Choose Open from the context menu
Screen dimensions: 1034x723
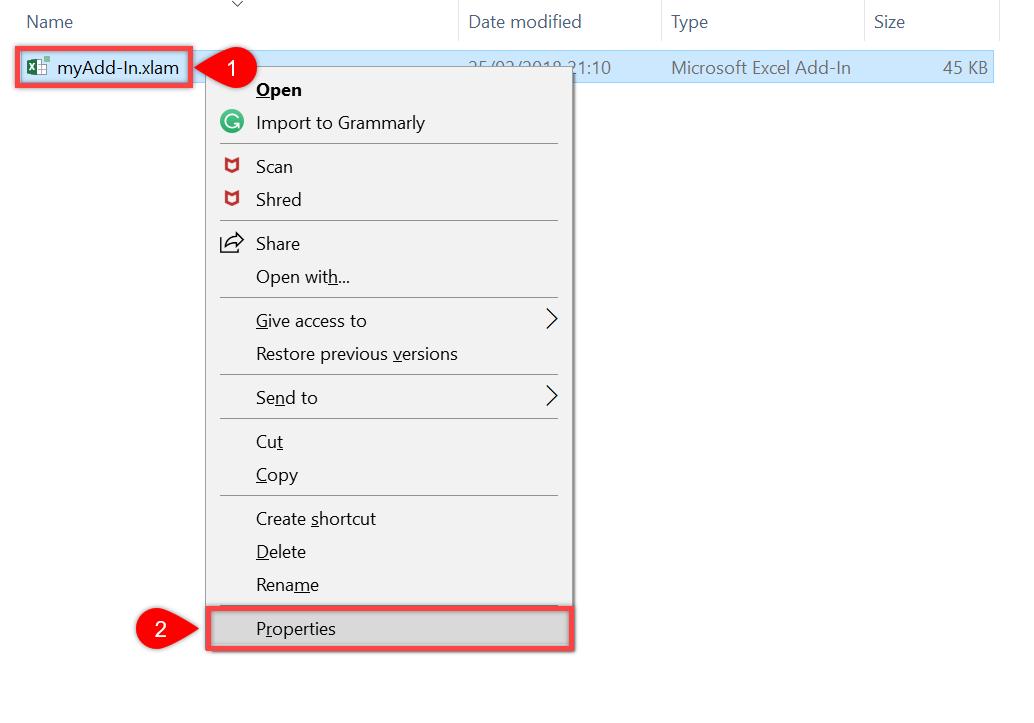(279, 90)
